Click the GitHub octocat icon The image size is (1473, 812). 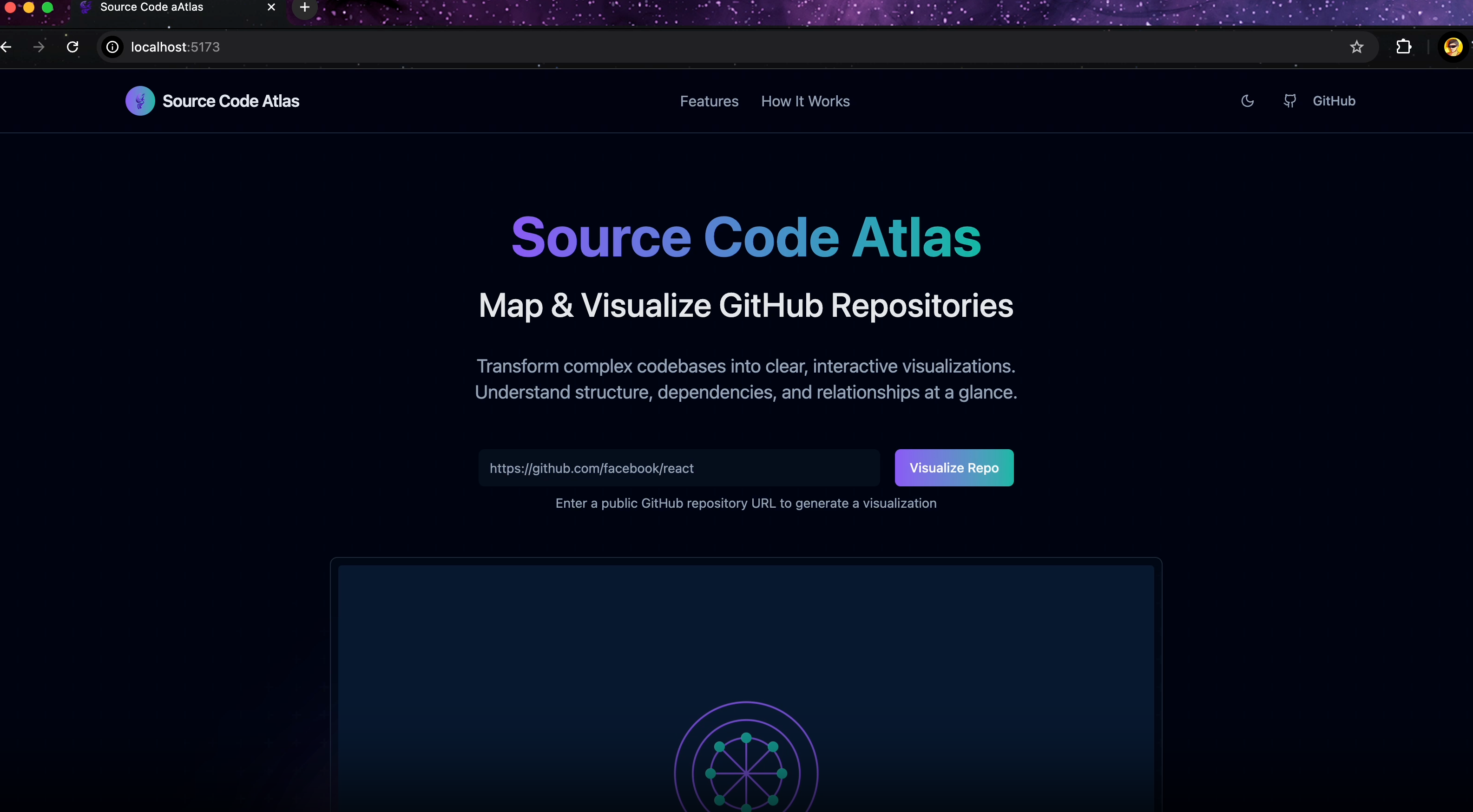coord(1289,101)
